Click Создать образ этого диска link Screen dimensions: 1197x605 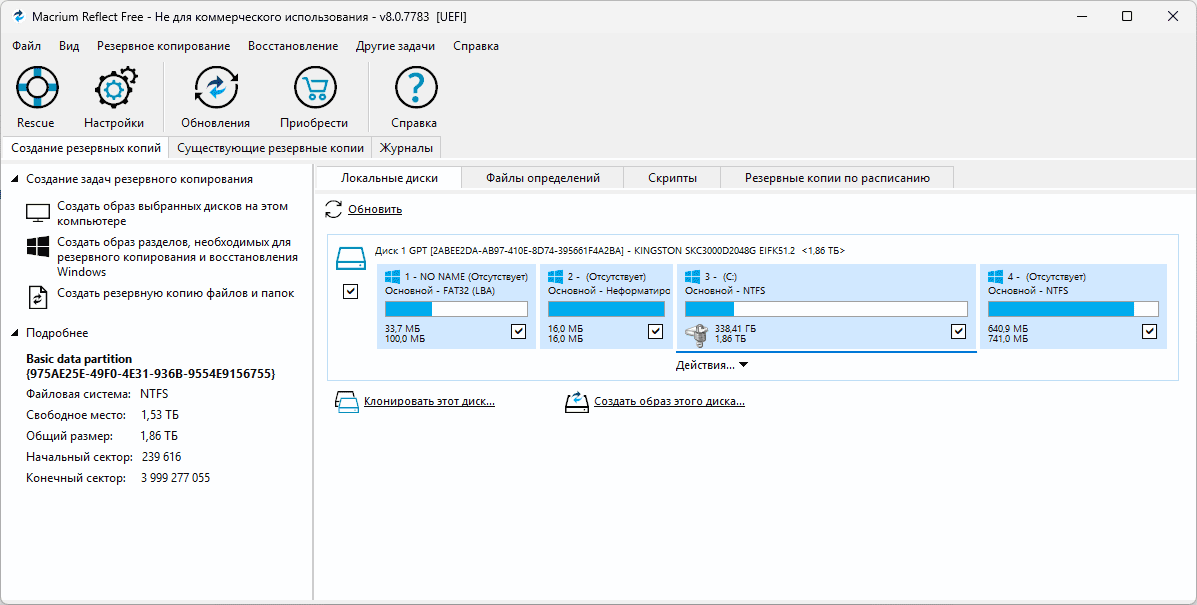[669, 401]
